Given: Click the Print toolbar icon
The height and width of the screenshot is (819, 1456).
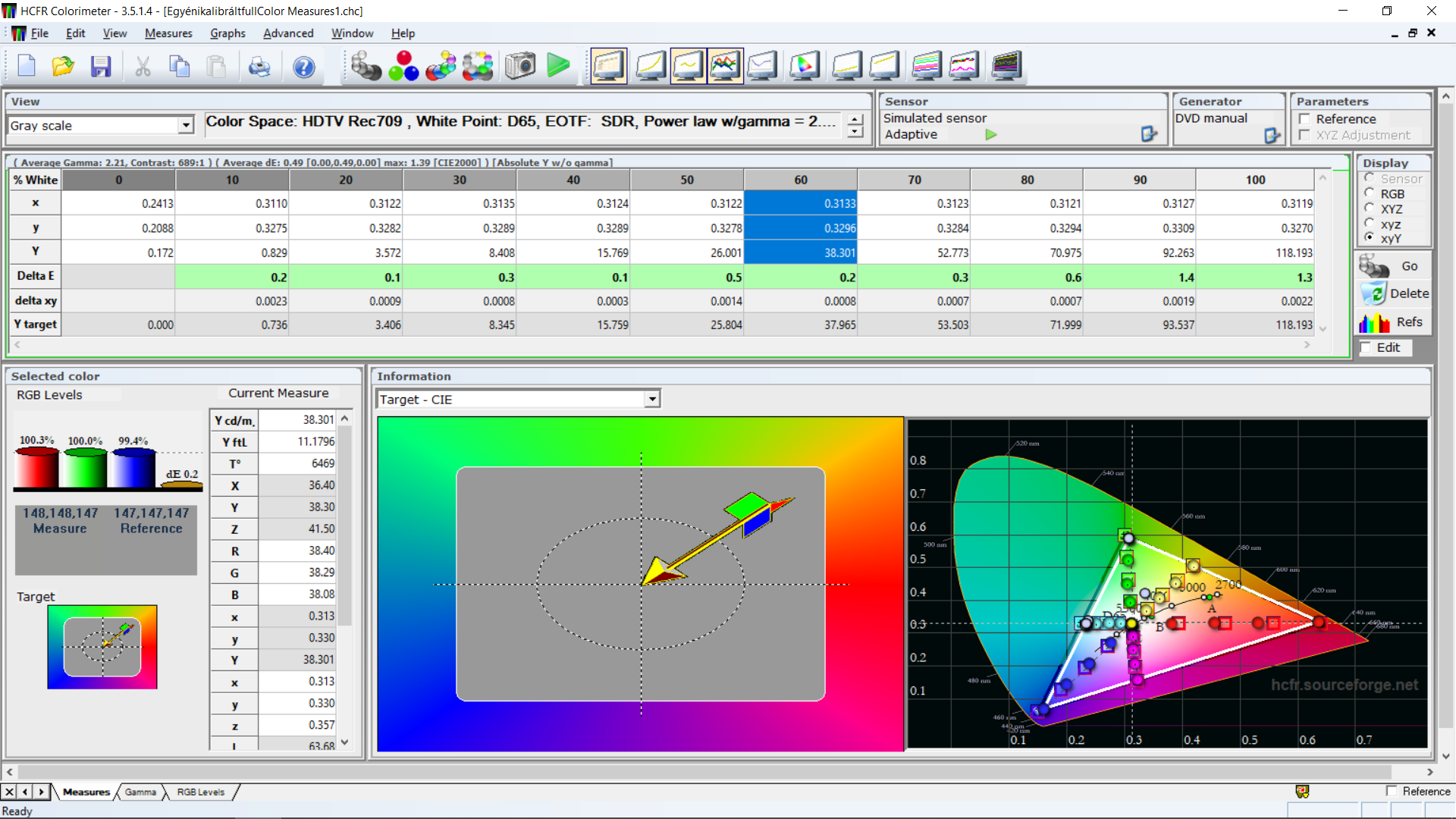Looking at the screenshot, I should [259, 67].
